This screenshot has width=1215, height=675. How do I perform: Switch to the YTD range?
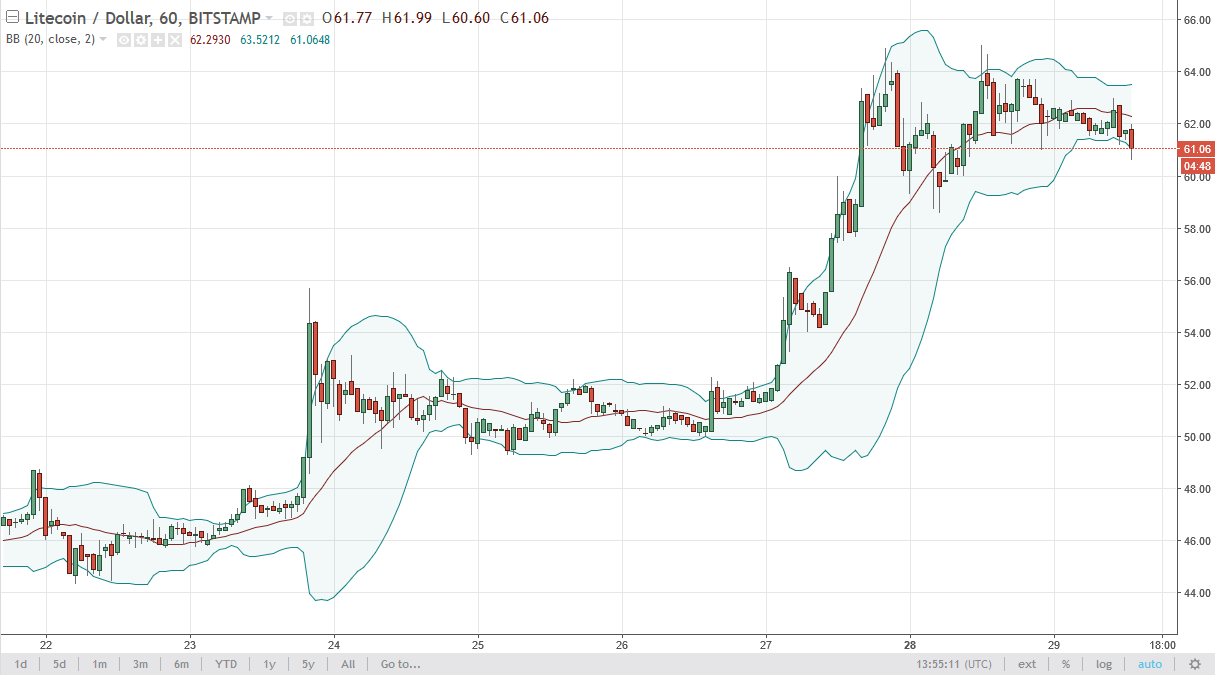click(225, 664)
